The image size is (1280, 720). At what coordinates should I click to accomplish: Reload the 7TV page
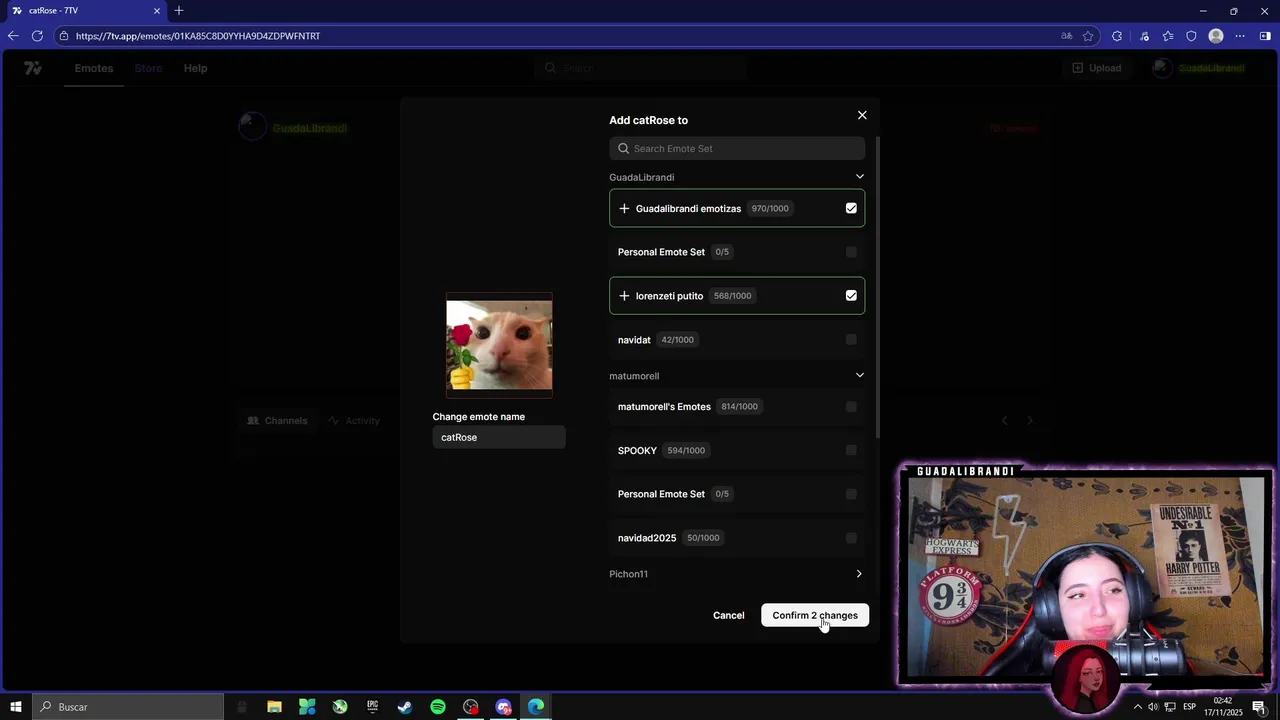coord(37,36)
